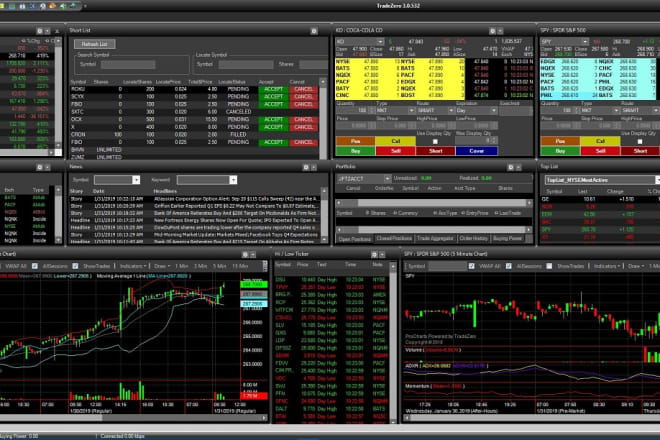Open the Route SMART dropdown in KO panel
This screenshot has height=440, width=660.
coord(451,111)
